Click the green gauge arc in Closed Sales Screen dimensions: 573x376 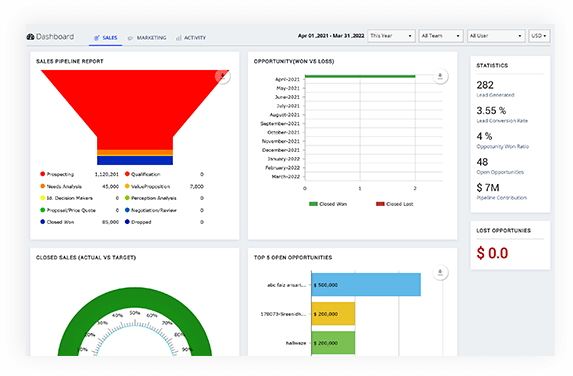[135, 297]
